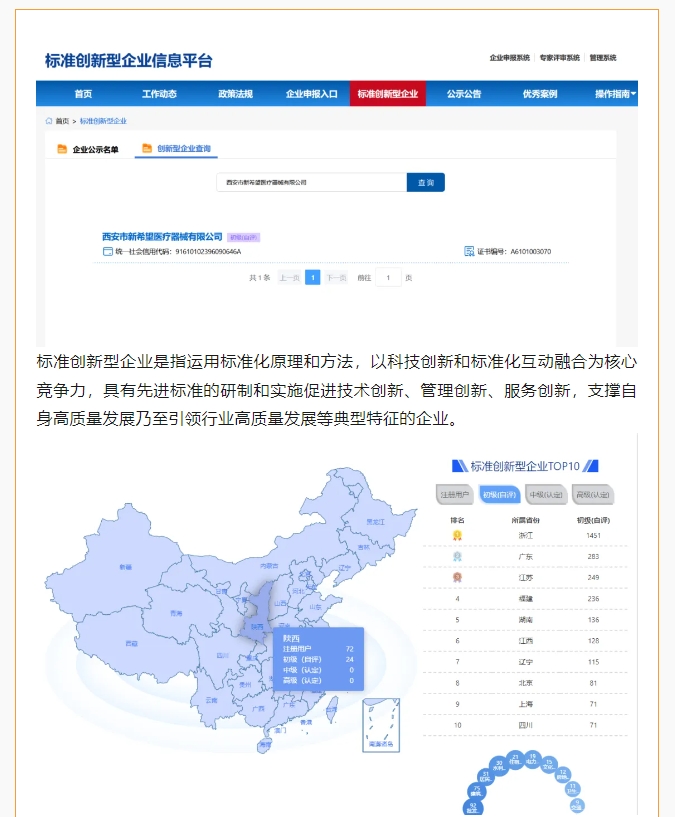675x817 pixels.
Task: Open the 公示公告 navigation tab
Action: coord(464,94)
